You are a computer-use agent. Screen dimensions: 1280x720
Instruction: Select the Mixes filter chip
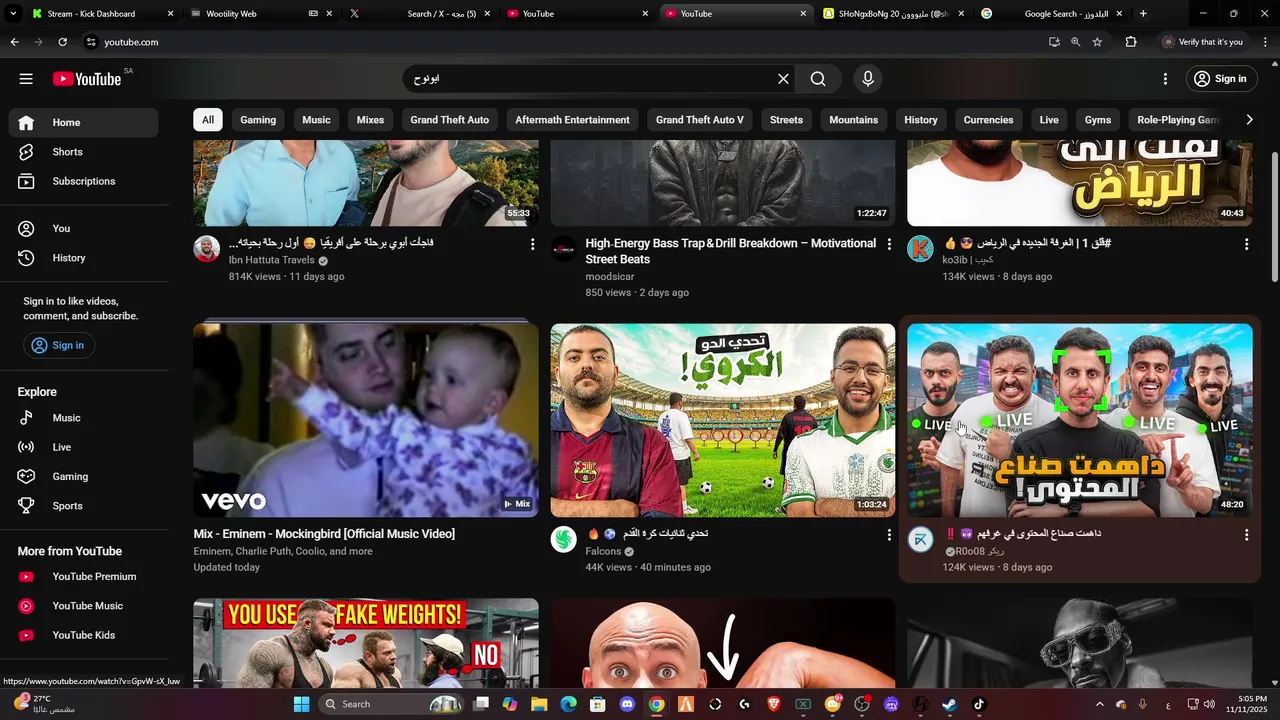370,120
